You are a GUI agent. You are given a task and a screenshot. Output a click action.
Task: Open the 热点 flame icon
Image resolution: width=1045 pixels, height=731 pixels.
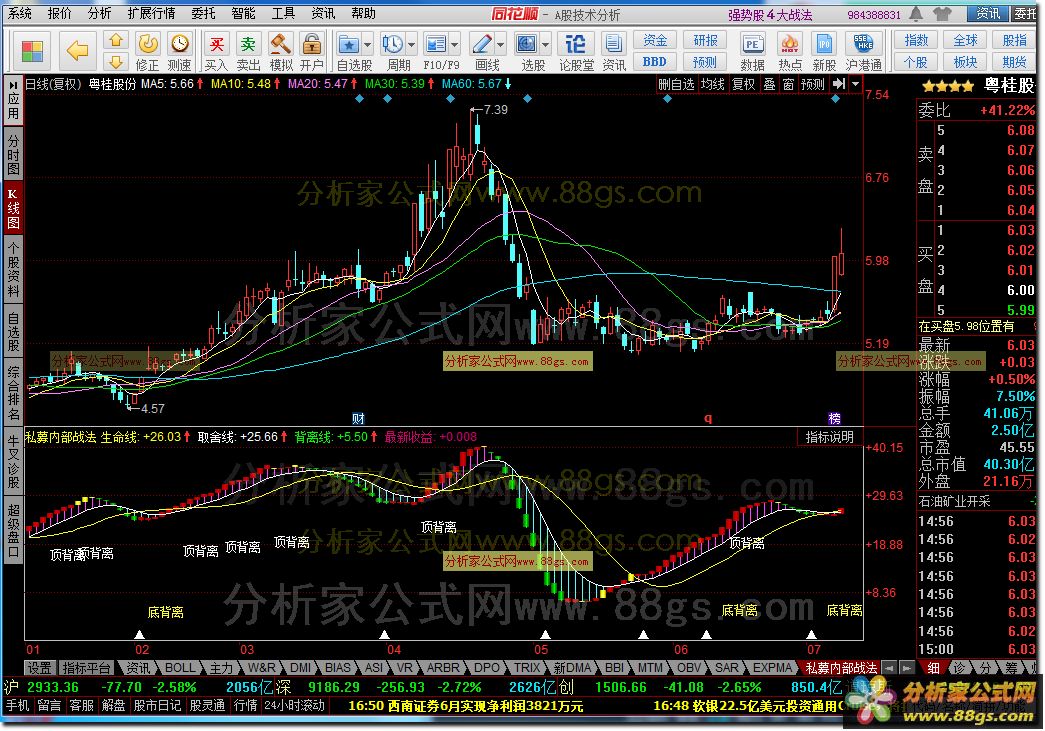pyautogui.click(x=790, y=44)
